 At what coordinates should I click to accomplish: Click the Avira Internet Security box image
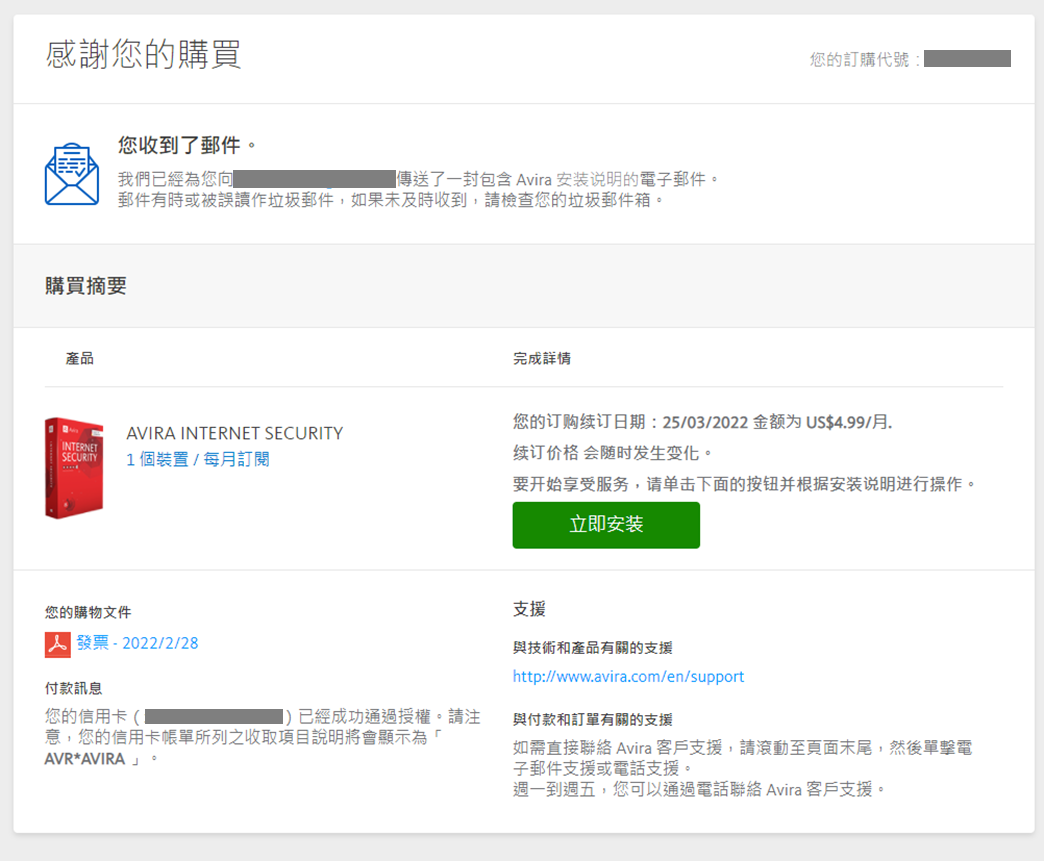pyautogui.click(x=74, y=467)
